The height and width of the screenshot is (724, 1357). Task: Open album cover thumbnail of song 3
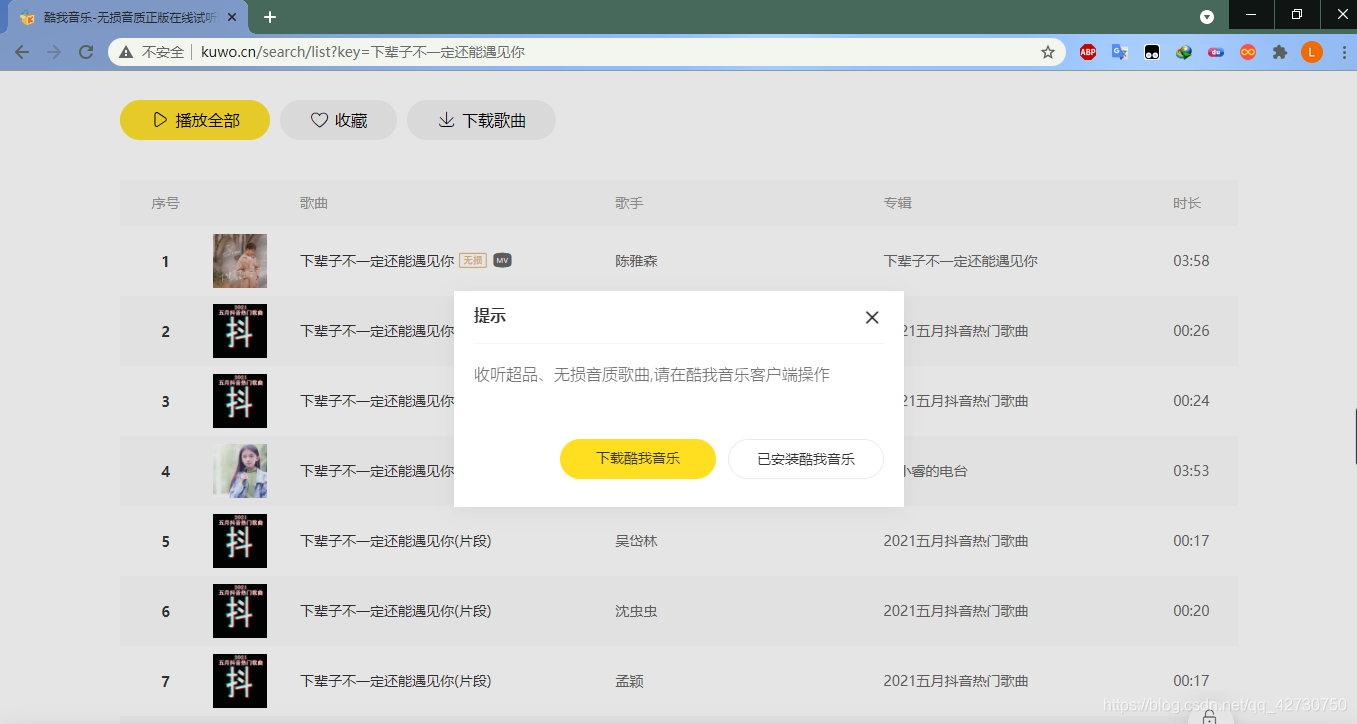[240, 401]
